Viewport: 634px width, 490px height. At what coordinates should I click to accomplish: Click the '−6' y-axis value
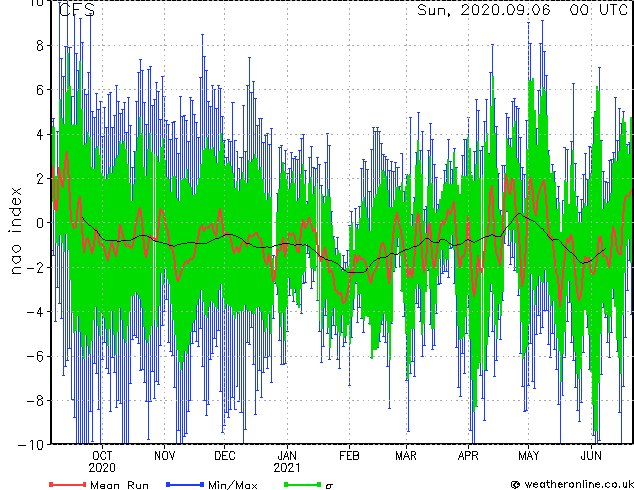coord(35,356)
